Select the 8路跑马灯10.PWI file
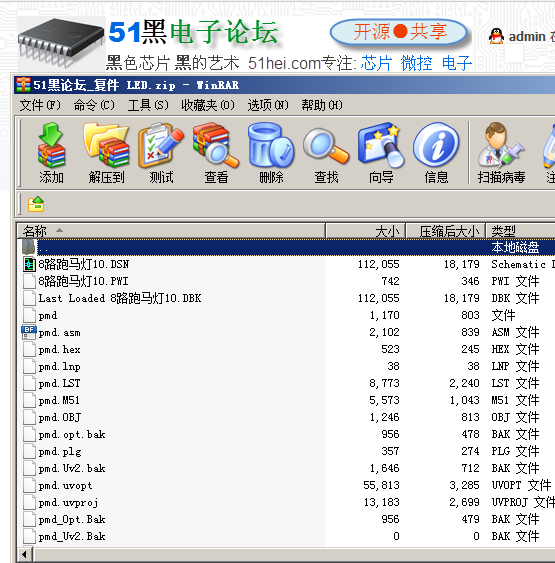 [x=83, y=281]
